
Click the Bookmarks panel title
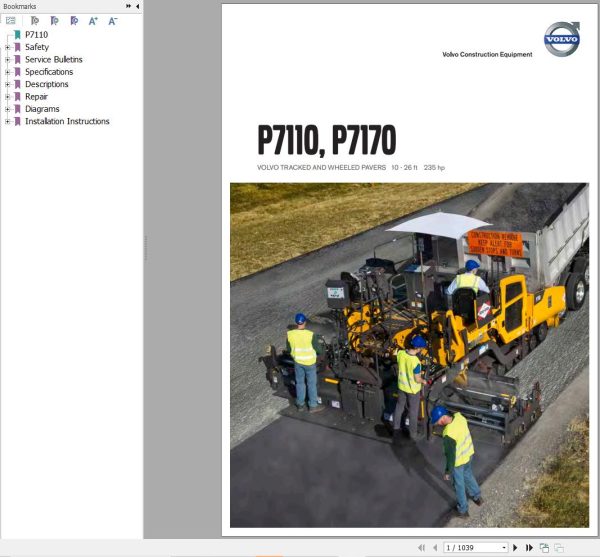click(20, 7)
